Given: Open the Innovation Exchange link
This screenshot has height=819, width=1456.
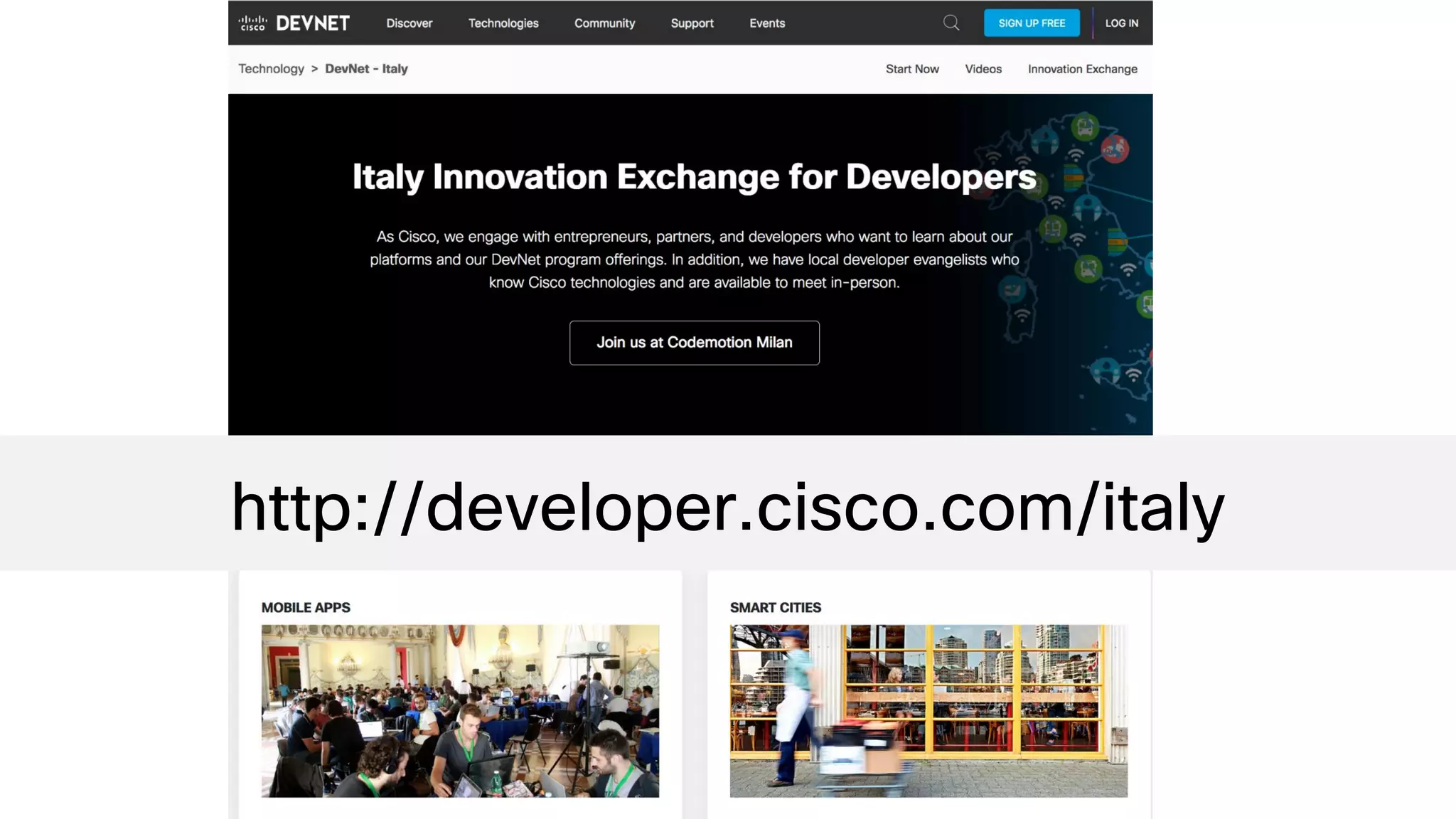Looking at the screenshot, I should (x=1082, y=69).
